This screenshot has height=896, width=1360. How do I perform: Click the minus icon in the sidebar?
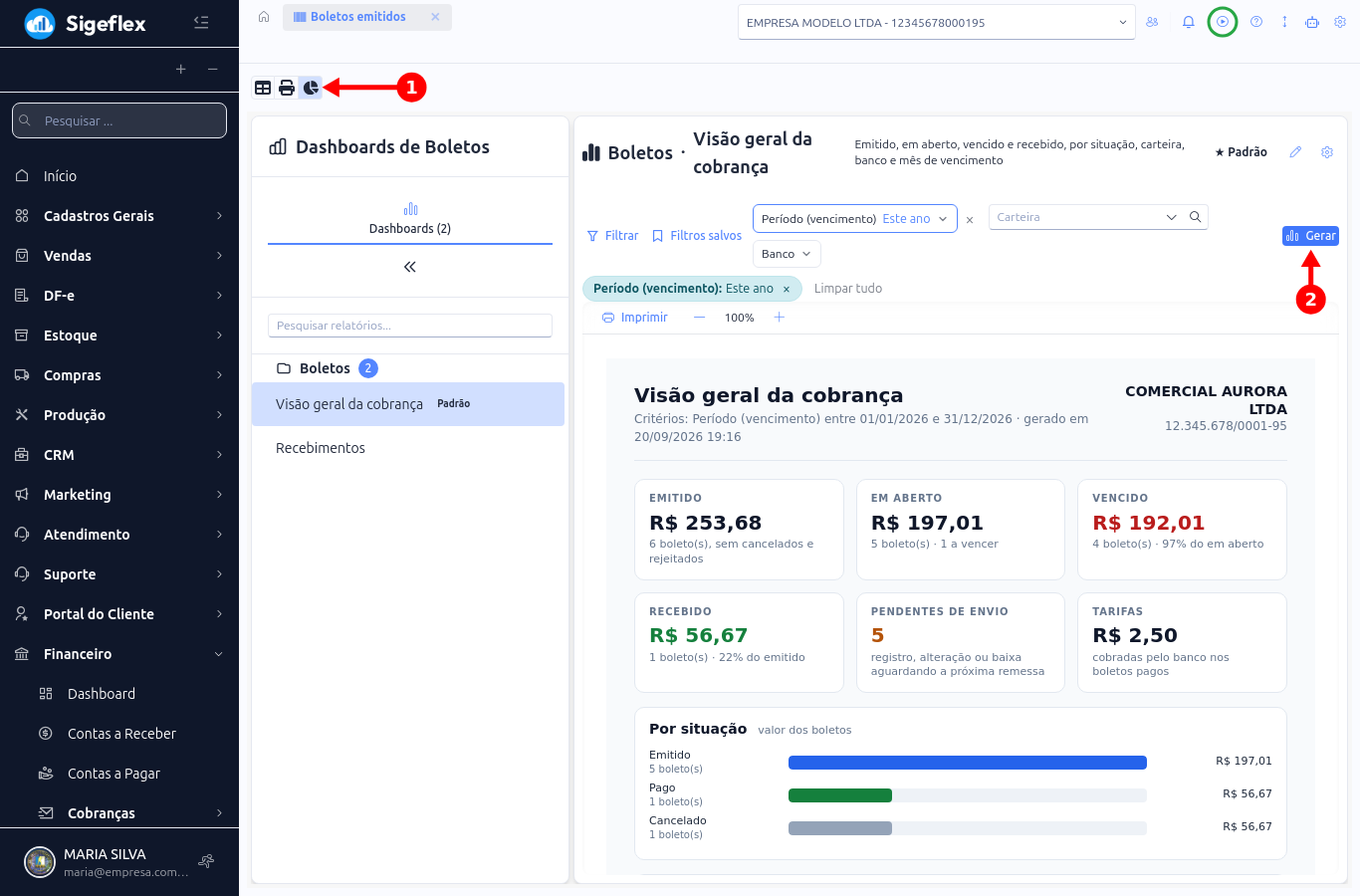(213, 69)
